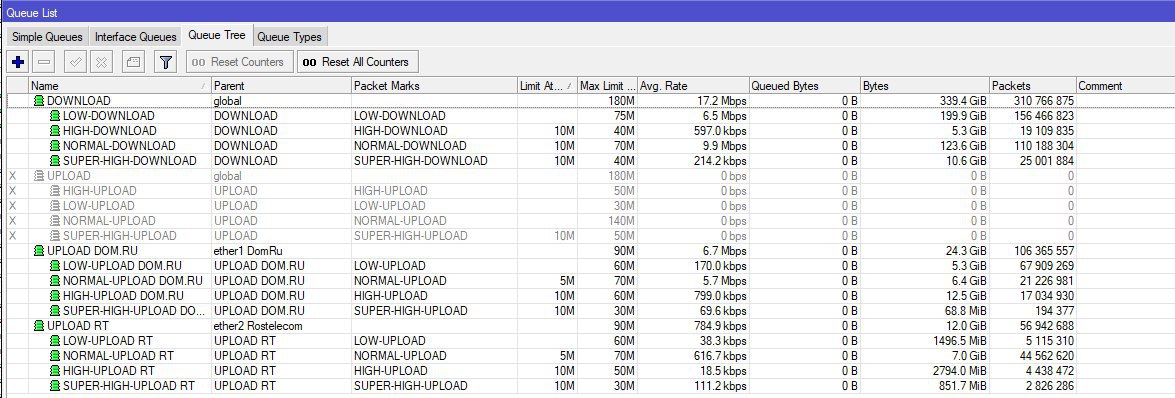The height and width of the screenshot is (398, 1175).
Task: Click the '310 766 875' packets cell
Action: point(1033,100)
